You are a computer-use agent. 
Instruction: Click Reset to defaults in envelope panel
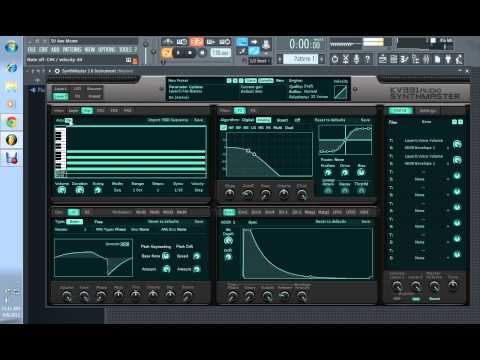[331, 222]
